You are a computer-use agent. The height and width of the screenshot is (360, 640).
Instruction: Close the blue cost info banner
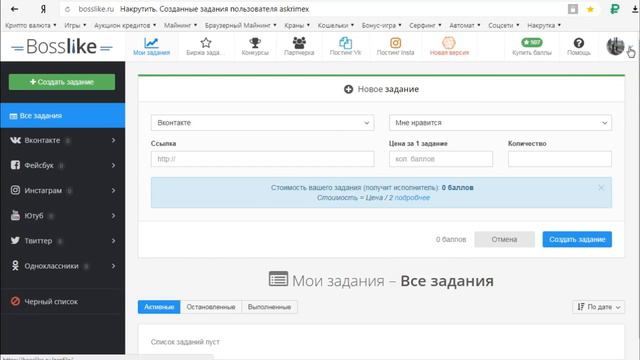tap(601, 188)
